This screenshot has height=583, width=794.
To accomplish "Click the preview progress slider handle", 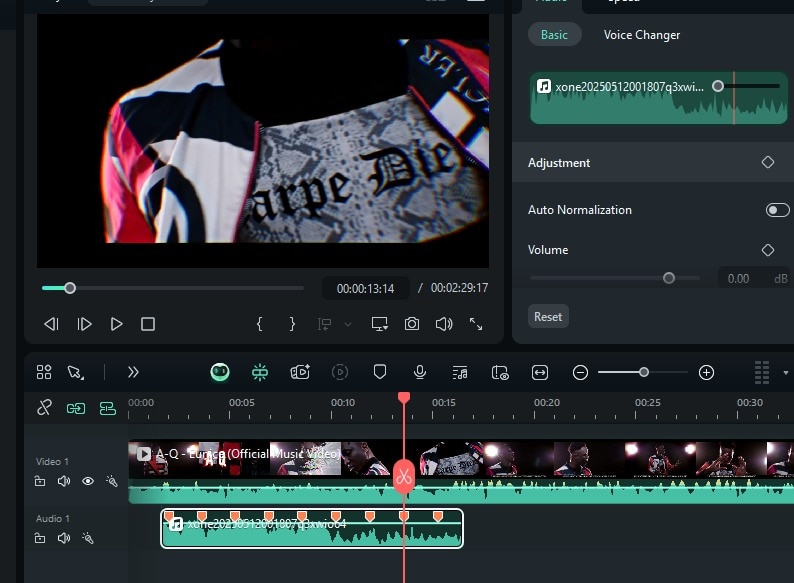I will (x=70, y=288).
